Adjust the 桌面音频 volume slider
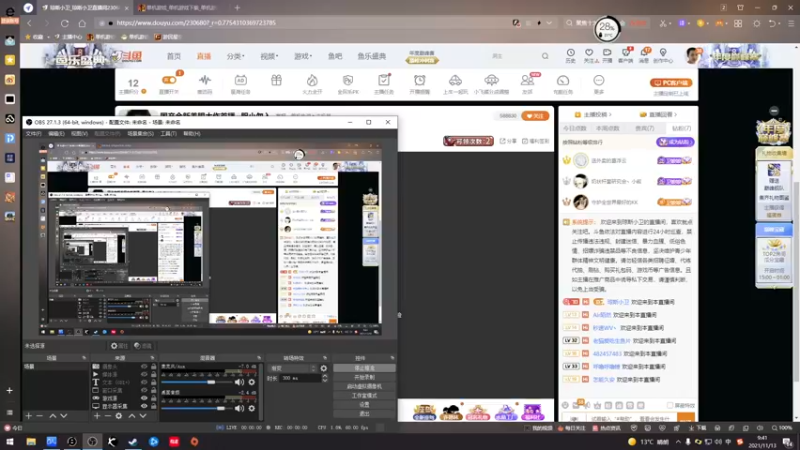Viewport: 800px width, 450px height. point(195,408)
